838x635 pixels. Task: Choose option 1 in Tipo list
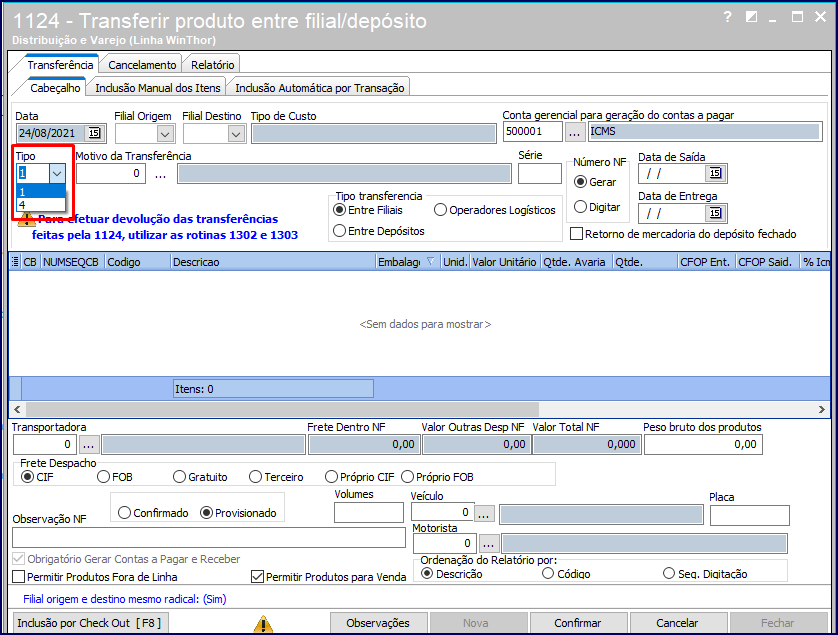(x=41, y=192)
